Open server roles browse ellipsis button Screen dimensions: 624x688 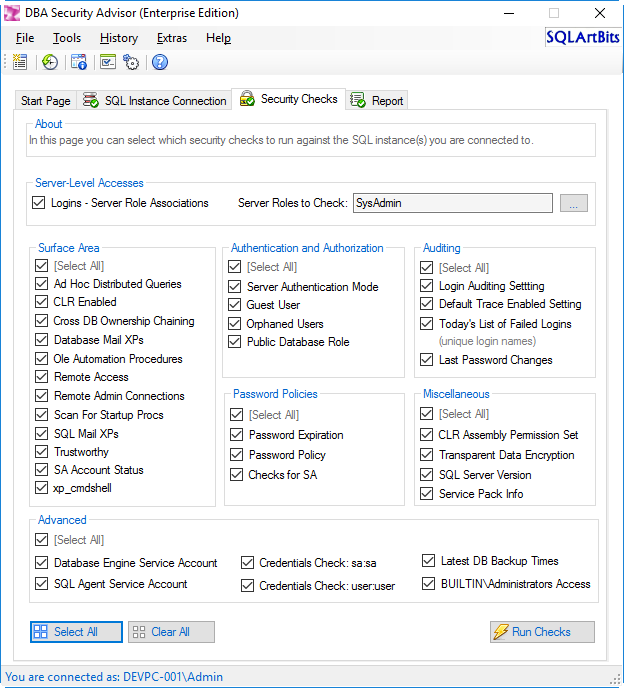click(x=574, y=203)
